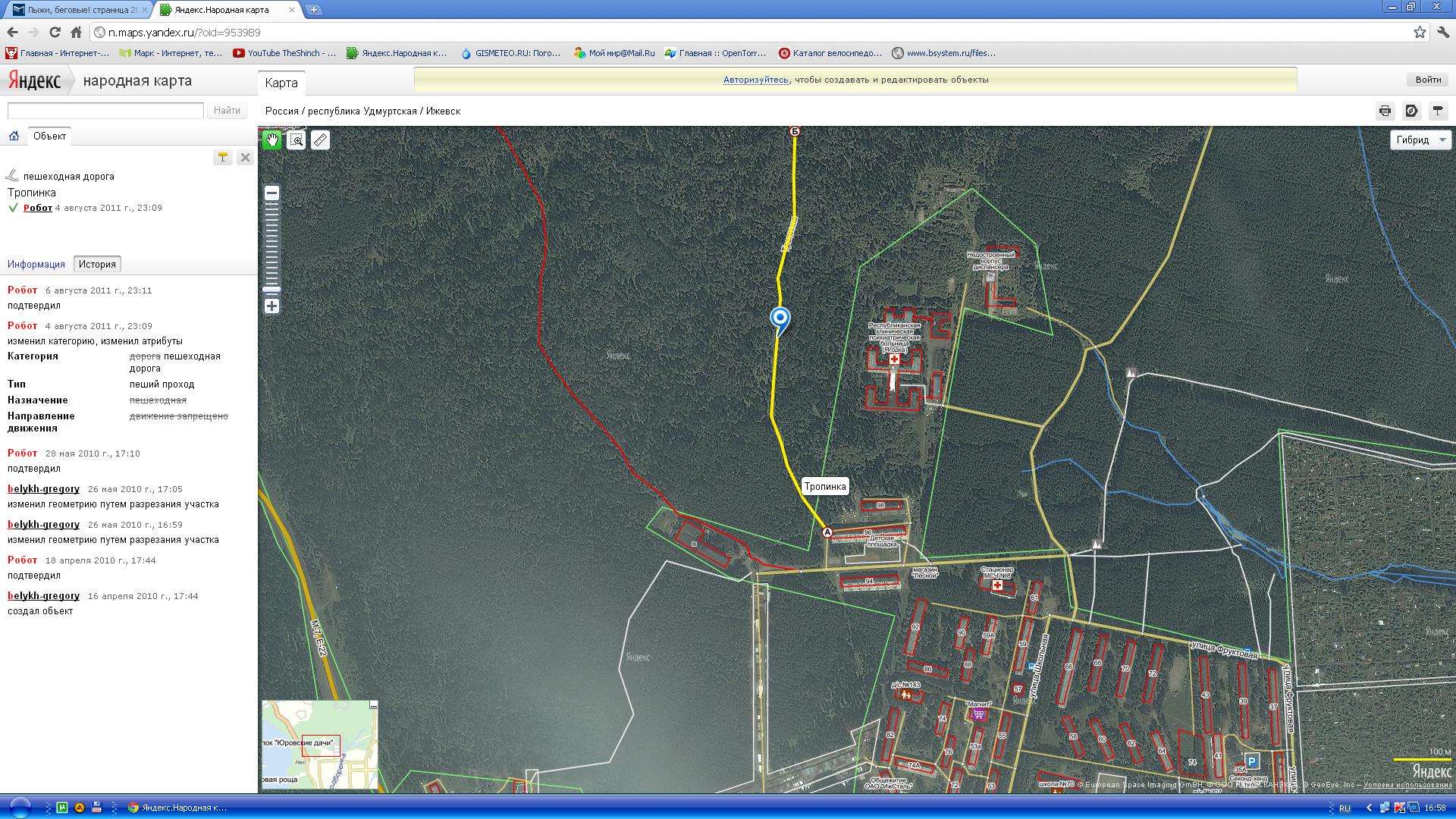Select the История tab
Image resolution: width=1456 pixels, height=819 pixels.
point(97,265)
